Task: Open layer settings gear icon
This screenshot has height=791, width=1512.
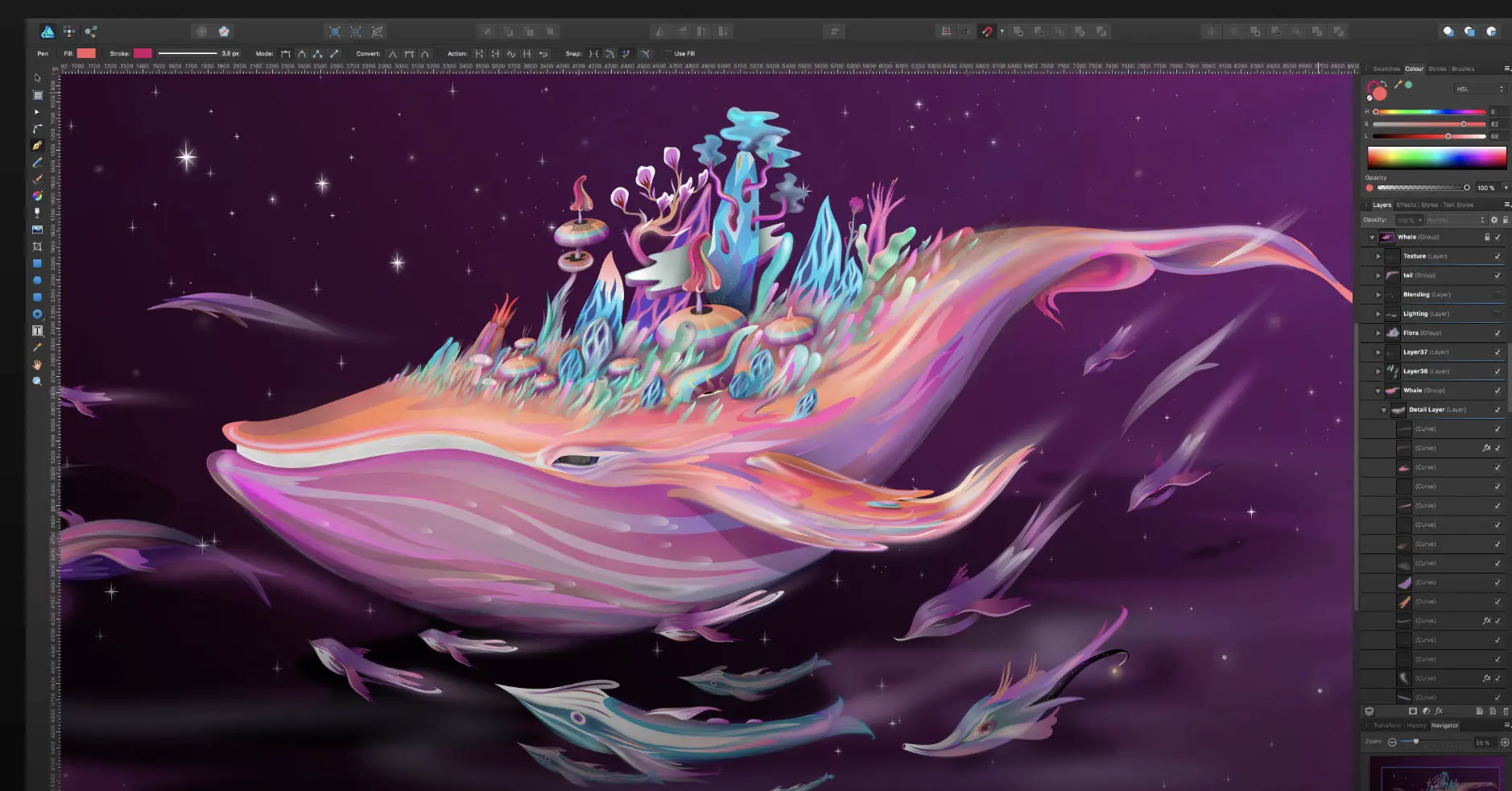Action: (1494, 220)
